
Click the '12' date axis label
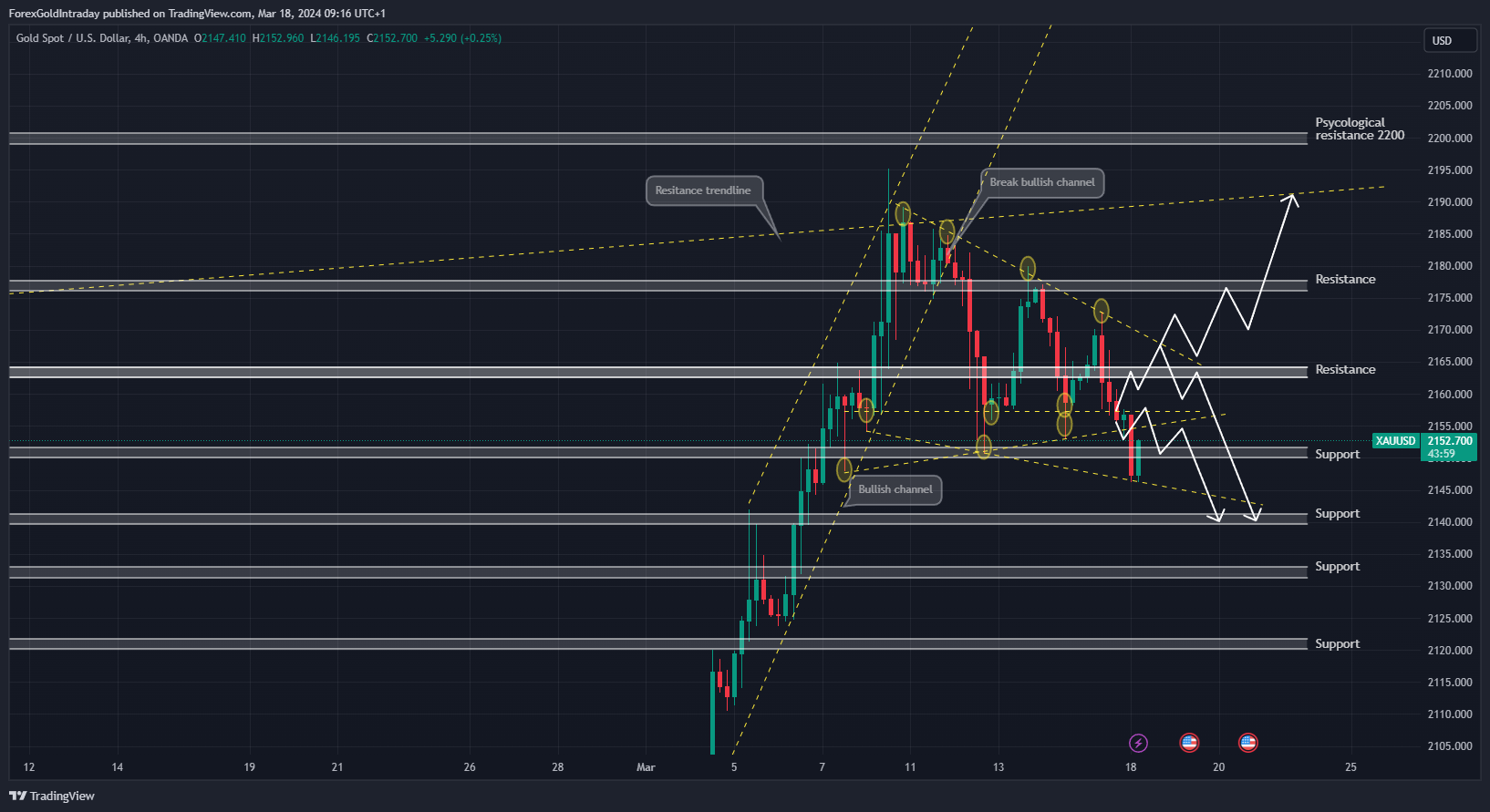[x=29, y=767]
